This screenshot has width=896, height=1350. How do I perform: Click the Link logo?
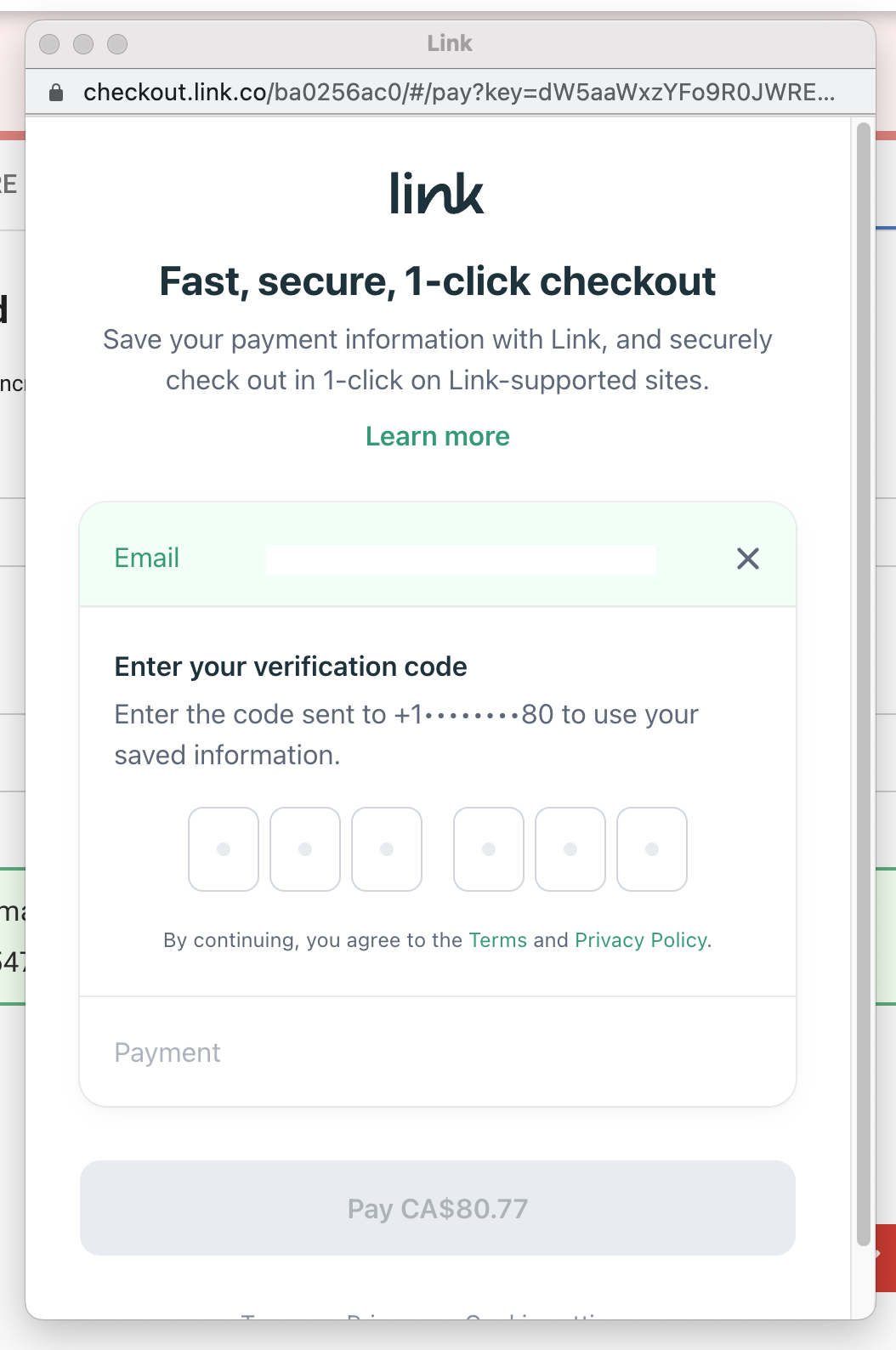point(437,193)
